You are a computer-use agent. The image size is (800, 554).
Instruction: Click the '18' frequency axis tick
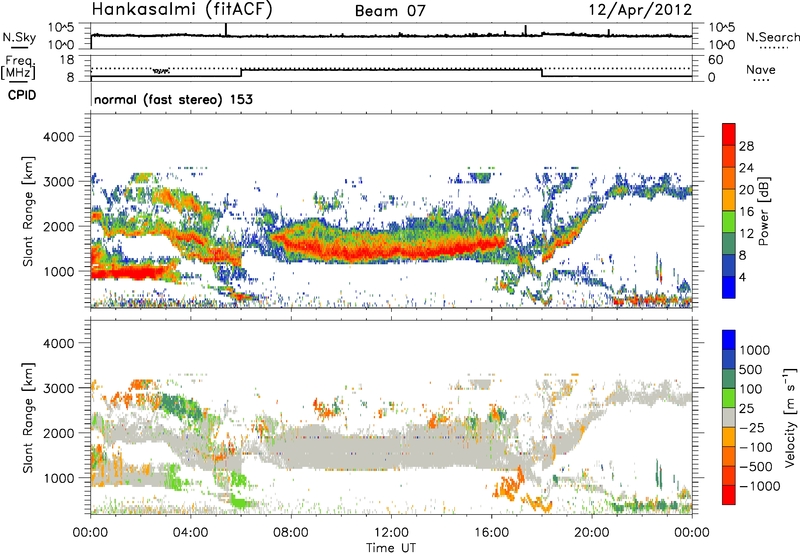pyautogui.click(x=67, y=60)
